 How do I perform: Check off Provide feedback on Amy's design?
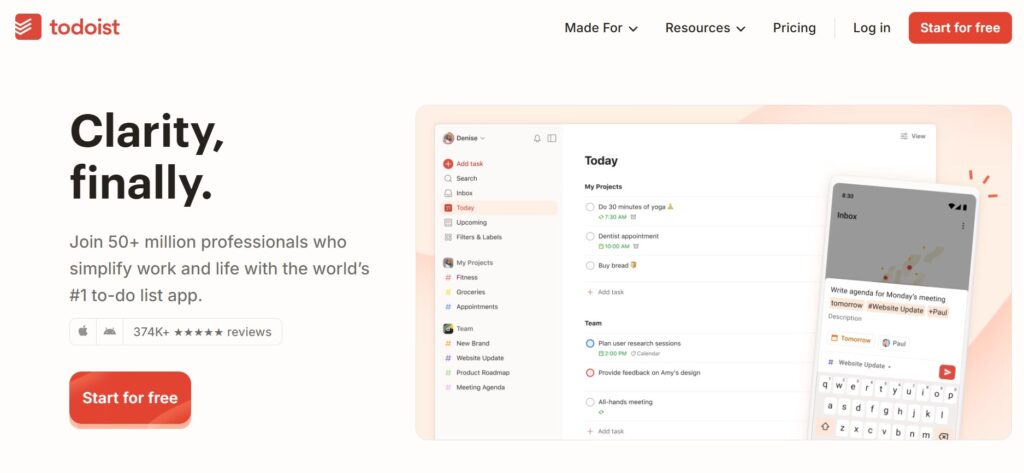pyautogui.click(x=590, y=373)
